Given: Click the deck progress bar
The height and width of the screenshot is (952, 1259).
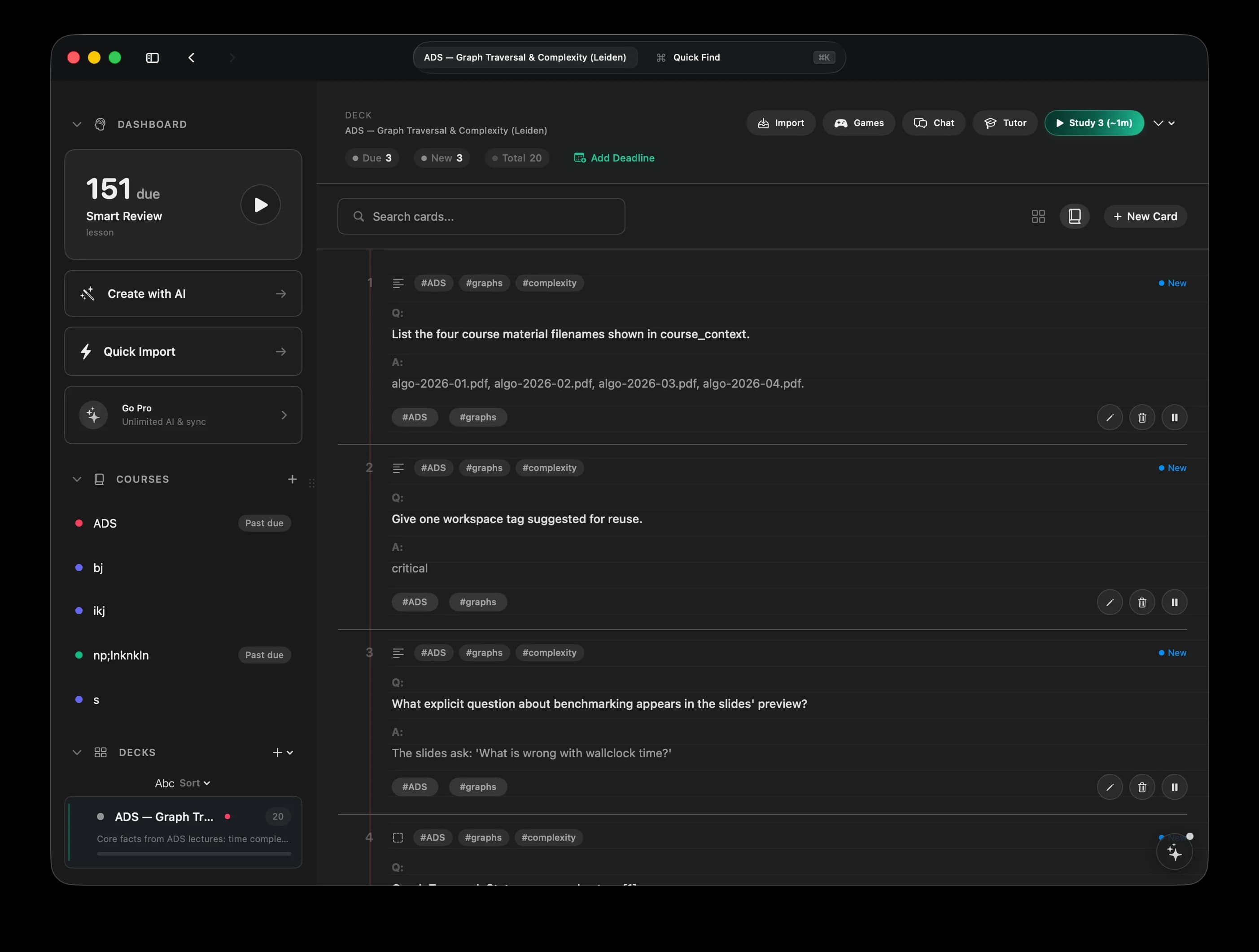Looking at the screenshot, I should tap(193, 854).
